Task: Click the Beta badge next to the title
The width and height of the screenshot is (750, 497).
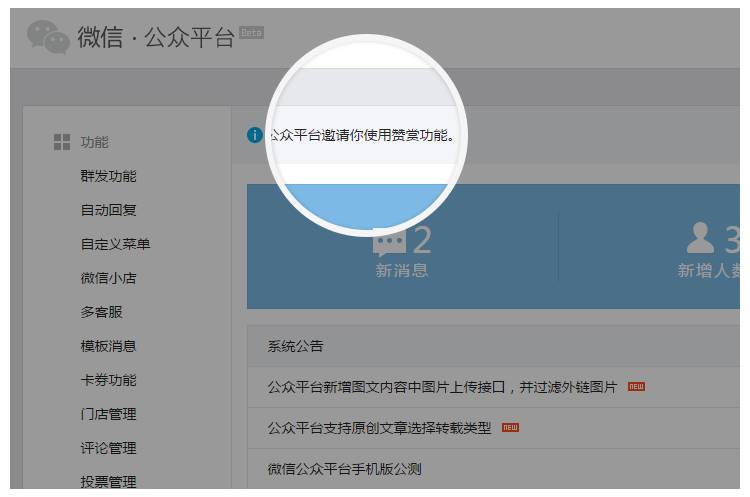Action: 251,33
